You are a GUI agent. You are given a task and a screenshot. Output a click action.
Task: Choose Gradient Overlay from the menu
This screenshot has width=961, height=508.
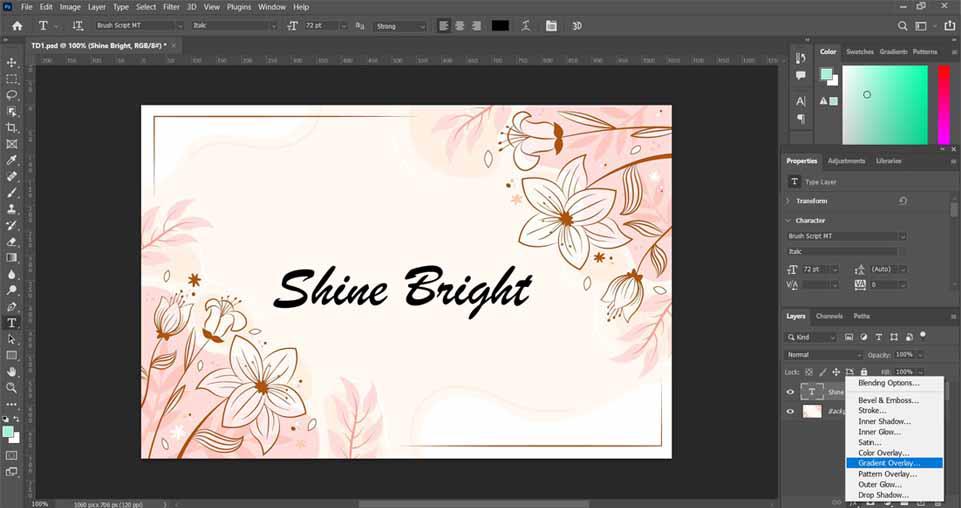click(889, 463)
